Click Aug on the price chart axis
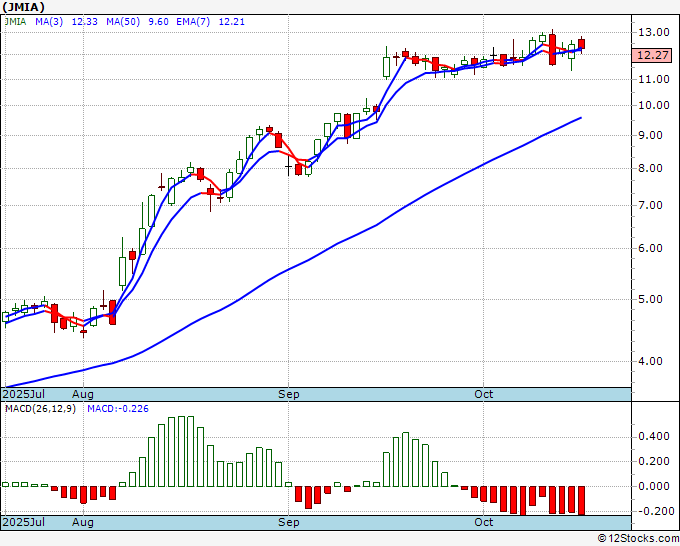 tap(83, 394)
